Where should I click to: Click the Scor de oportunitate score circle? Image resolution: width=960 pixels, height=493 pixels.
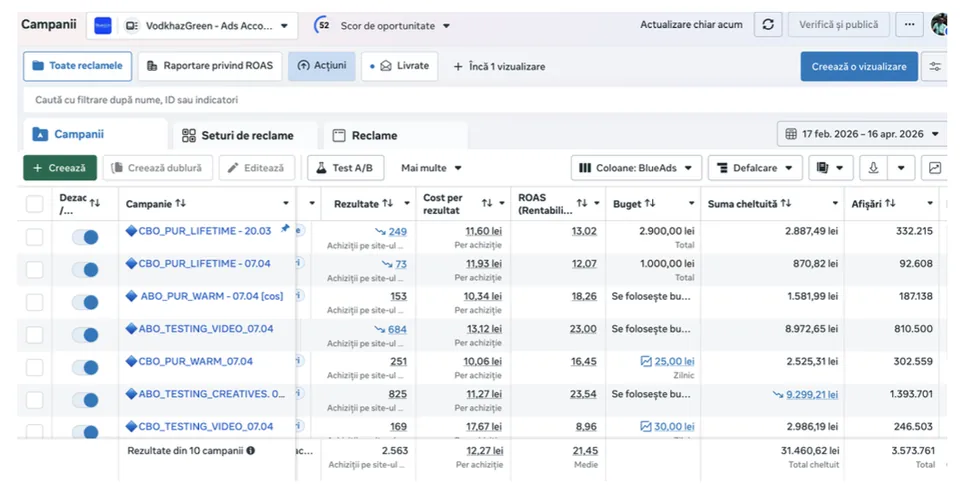pos(323,25)
